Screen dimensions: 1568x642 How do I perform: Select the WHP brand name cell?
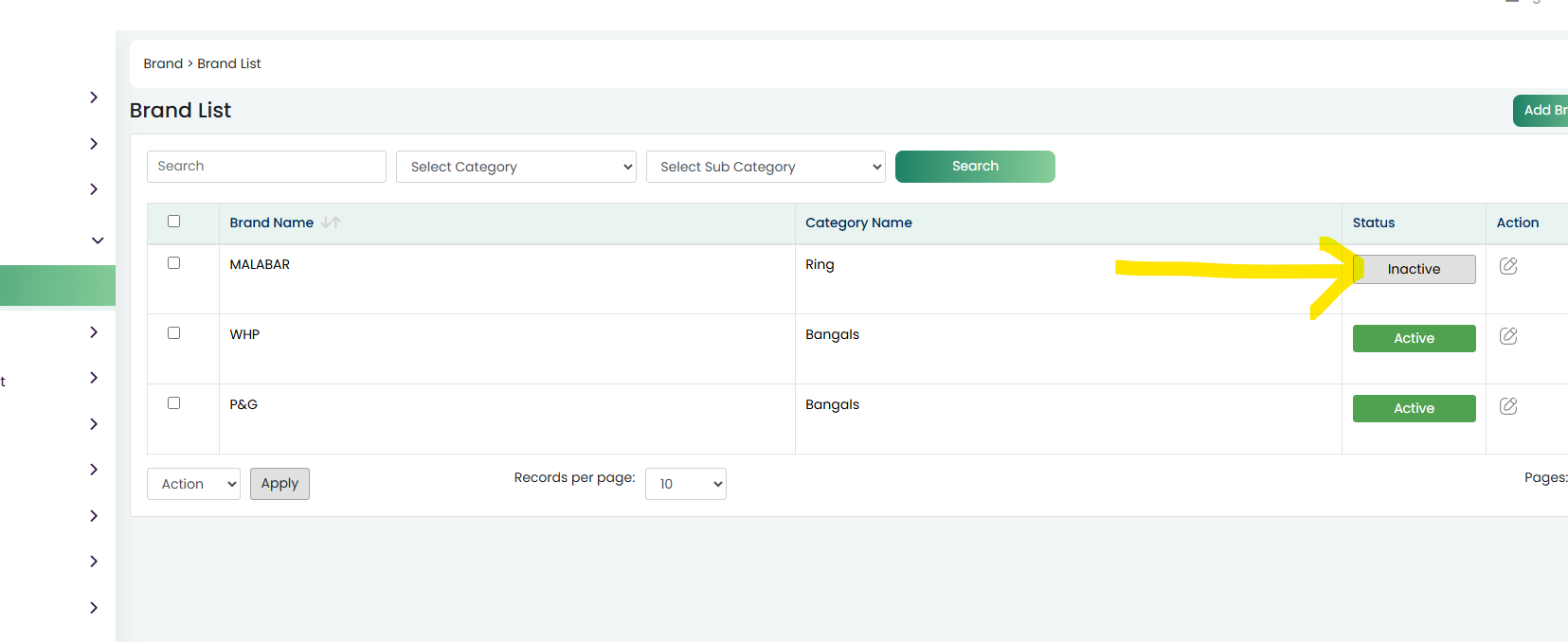(244, 334)
